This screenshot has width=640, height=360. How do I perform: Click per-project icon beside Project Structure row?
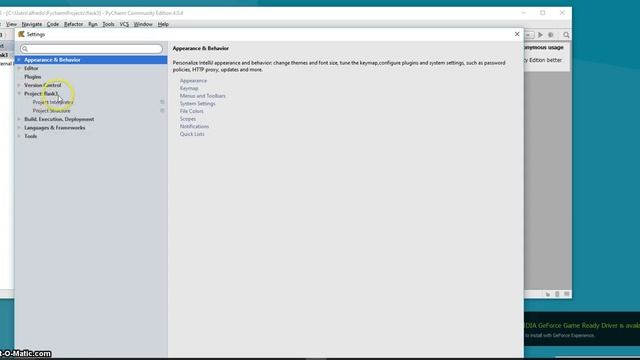click(x=162, y=111)
